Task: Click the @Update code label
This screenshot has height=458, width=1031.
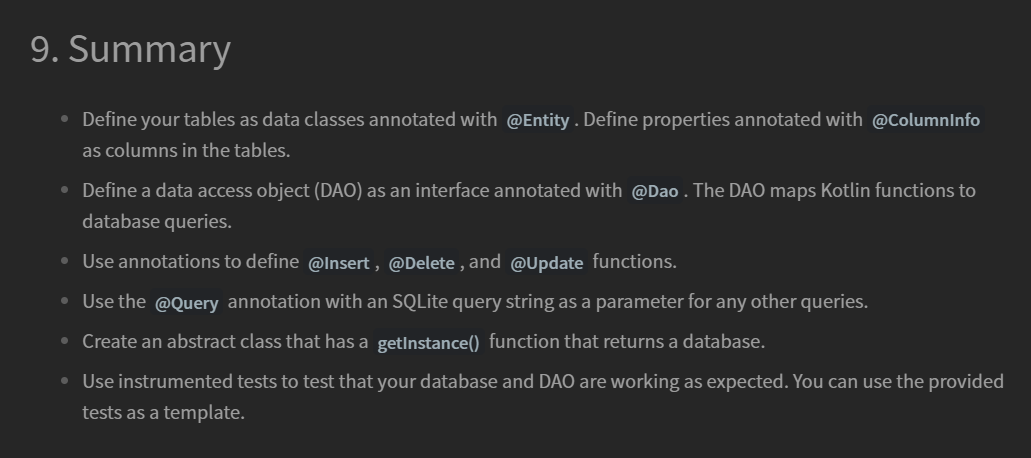Action: pyautogui.click(x=546, y=263)
